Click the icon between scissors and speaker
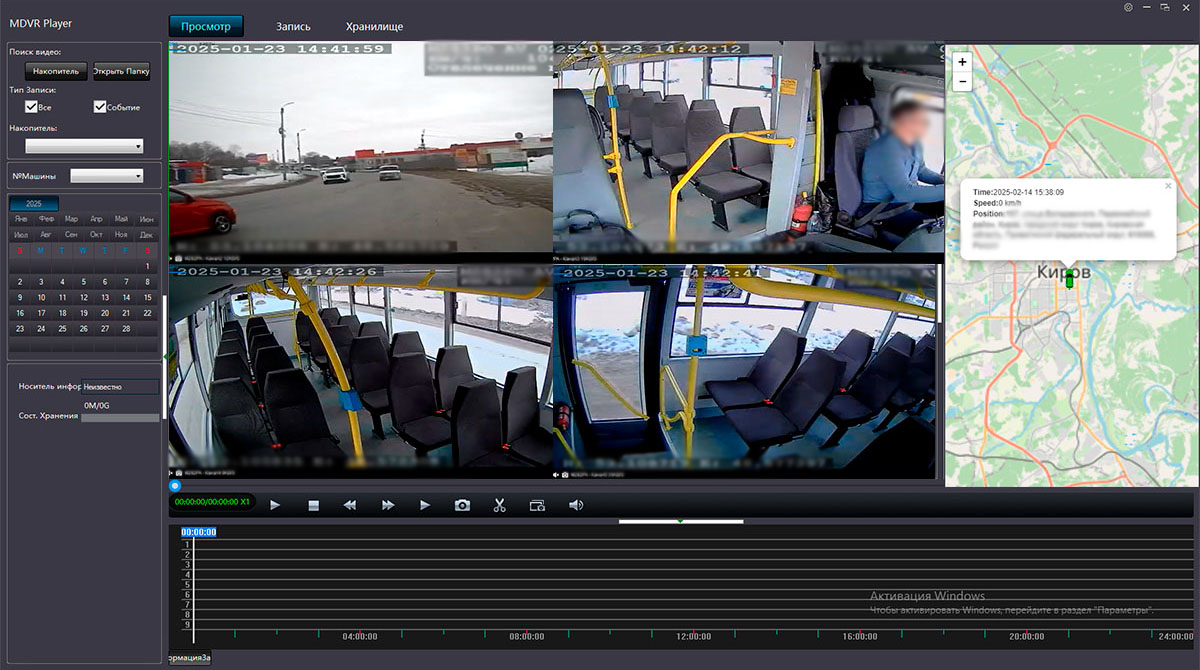This screenshot has height=670, width=1200. pyautogui.click(x=538, y=506)
